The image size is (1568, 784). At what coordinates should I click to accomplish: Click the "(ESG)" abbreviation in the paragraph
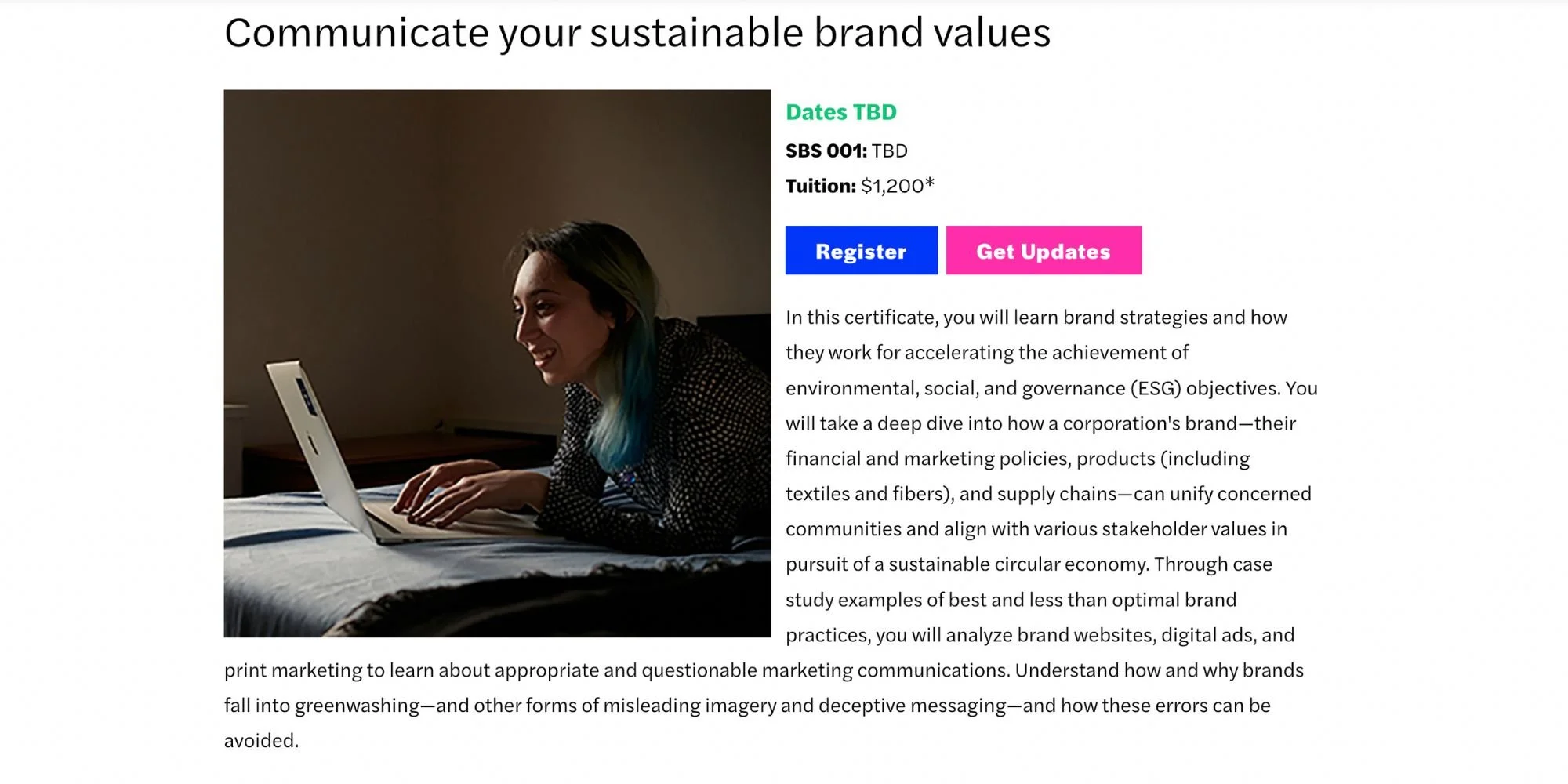pyautogui.click(x=1155, y=388)
